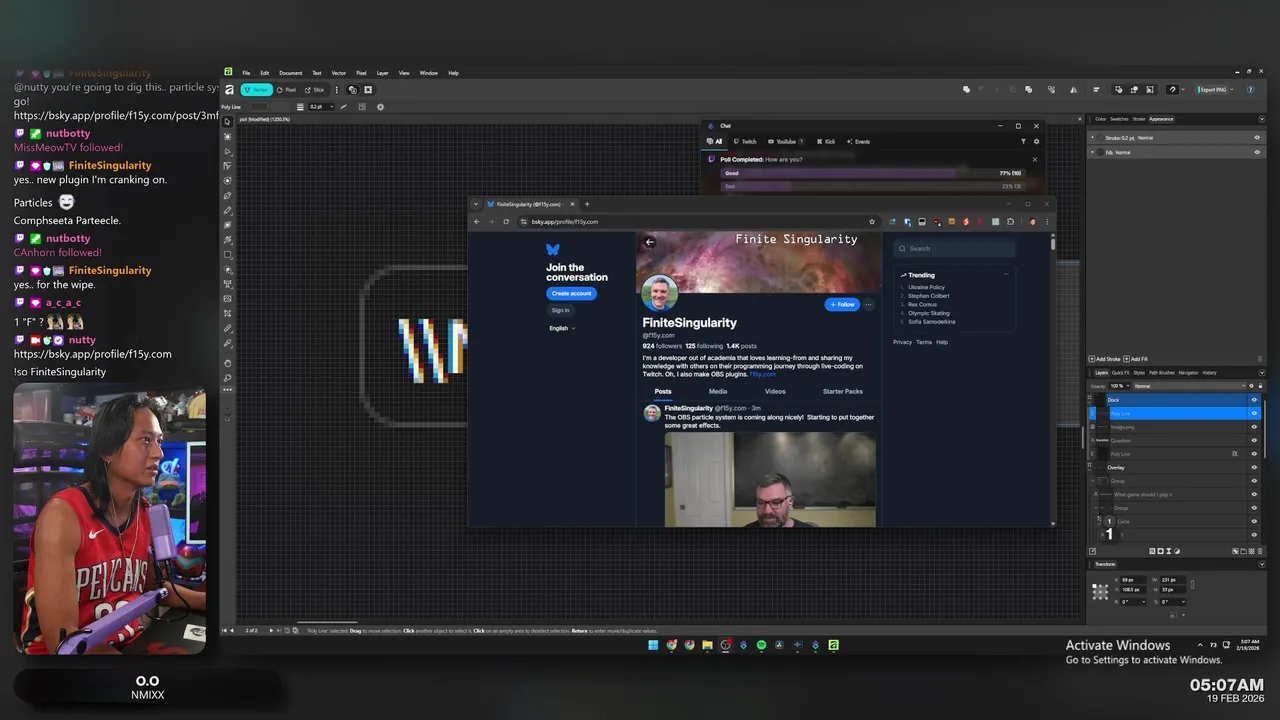1280x720 pixels.
Task: Open the Vector menu
Action: [339, 73]
